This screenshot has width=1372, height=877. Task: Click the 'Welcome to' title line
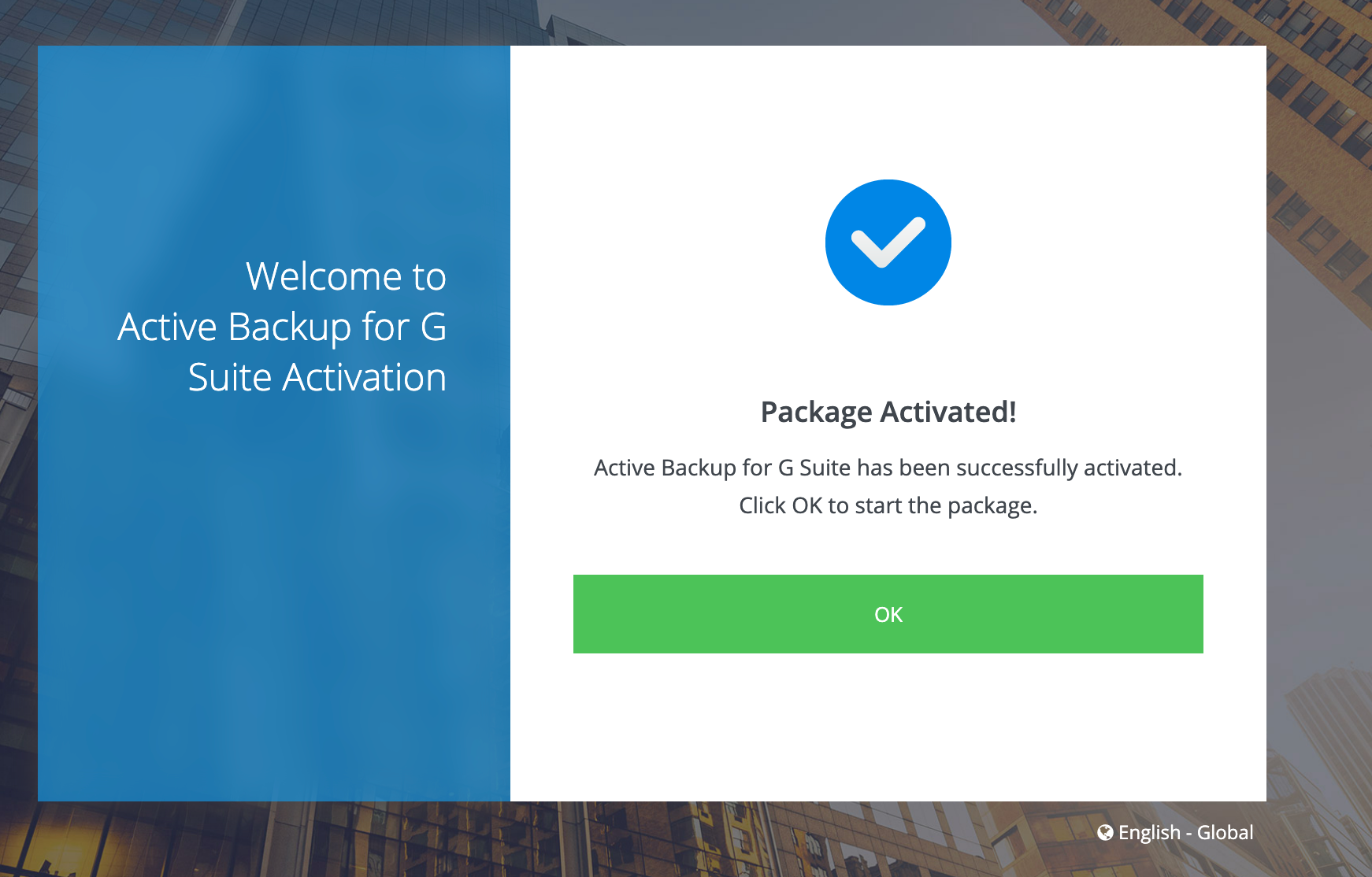[346, 276]
